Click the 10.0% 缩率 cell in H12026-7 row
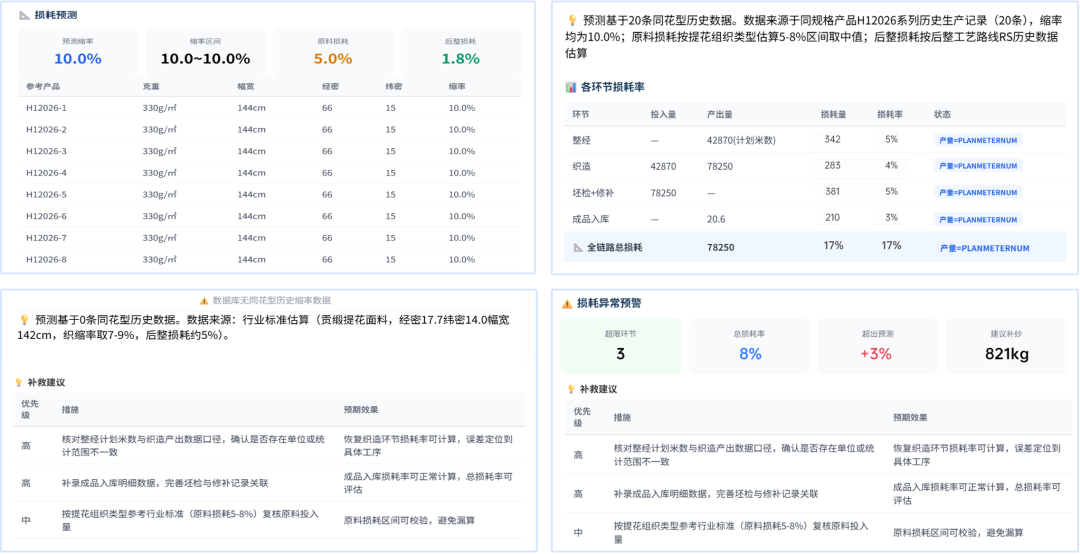The image size is (1080, 554). (x=461, y=238)
